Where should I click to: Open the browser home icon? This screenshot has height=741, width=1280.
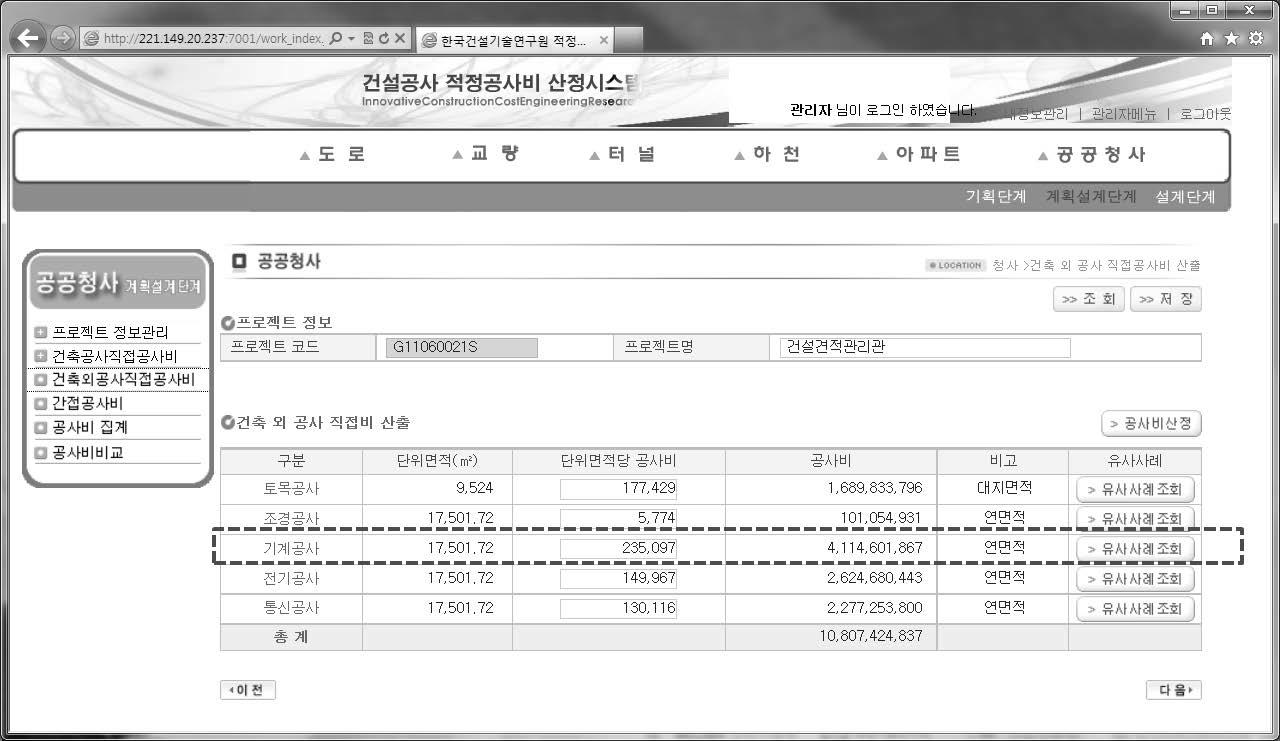click(x=1207, y=38)
